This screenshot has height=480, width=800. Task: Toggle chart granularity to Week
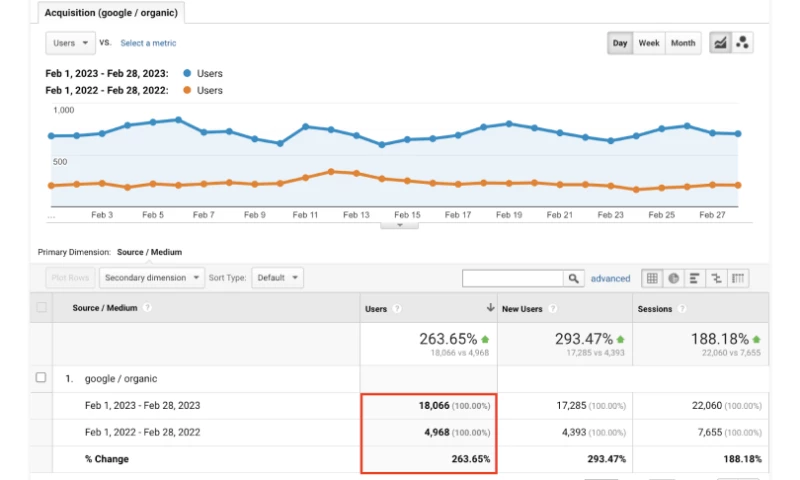coord(649,43)
